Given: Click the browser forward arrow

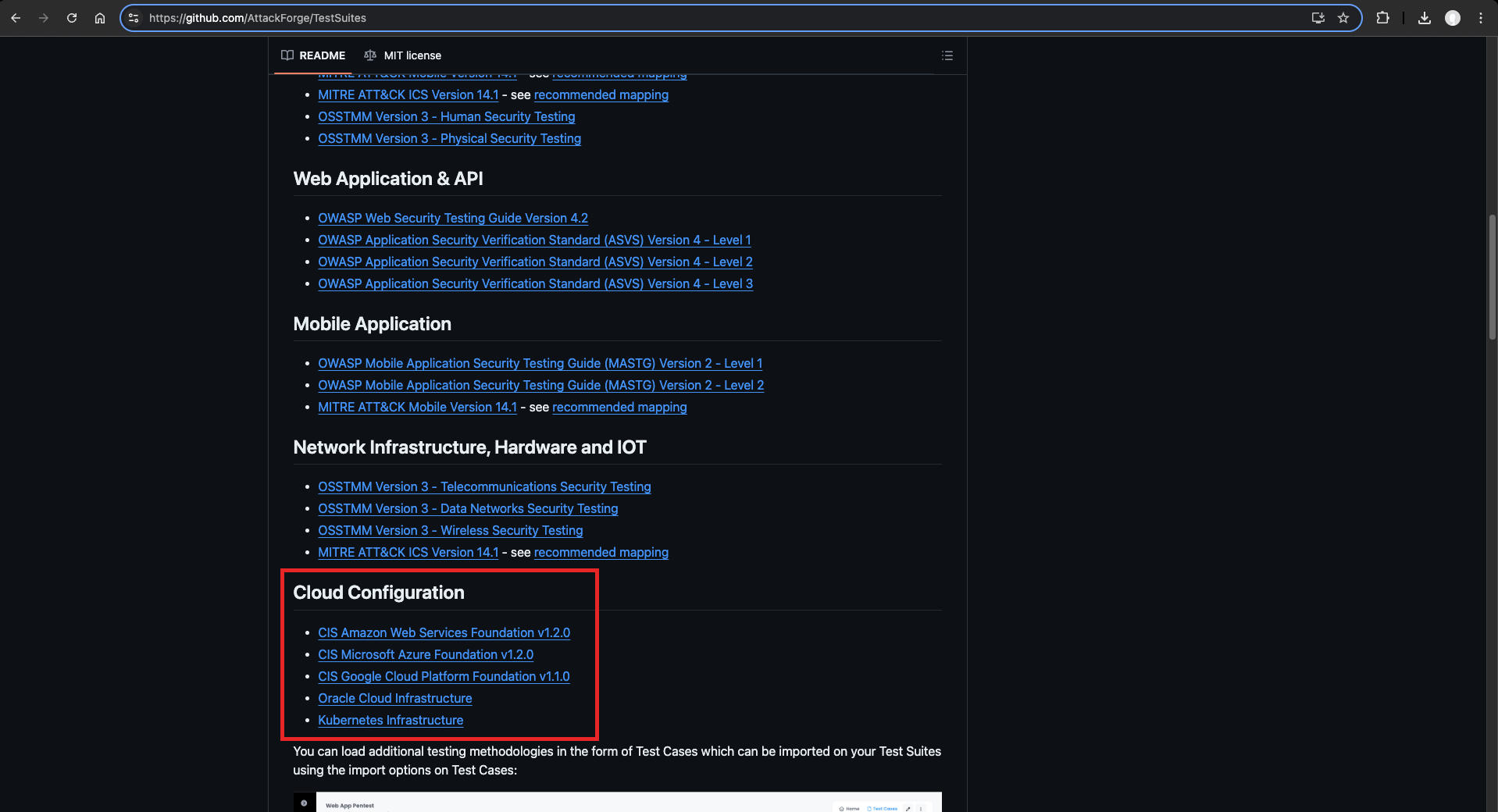Looking at the screenshot, I should (44, 18).
